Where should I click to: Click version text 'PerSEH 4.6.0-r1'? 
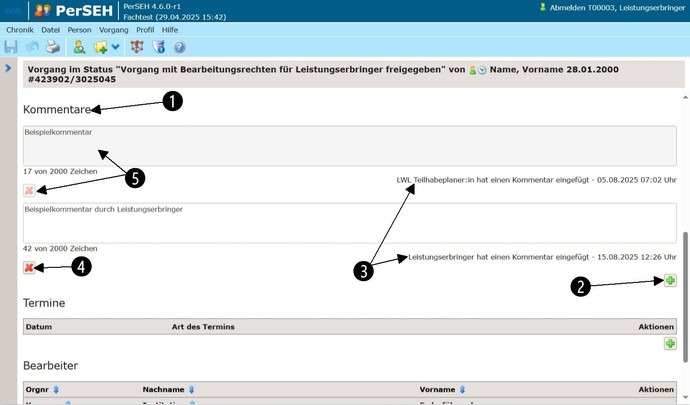pyautogui.click(x=152, y=7)
